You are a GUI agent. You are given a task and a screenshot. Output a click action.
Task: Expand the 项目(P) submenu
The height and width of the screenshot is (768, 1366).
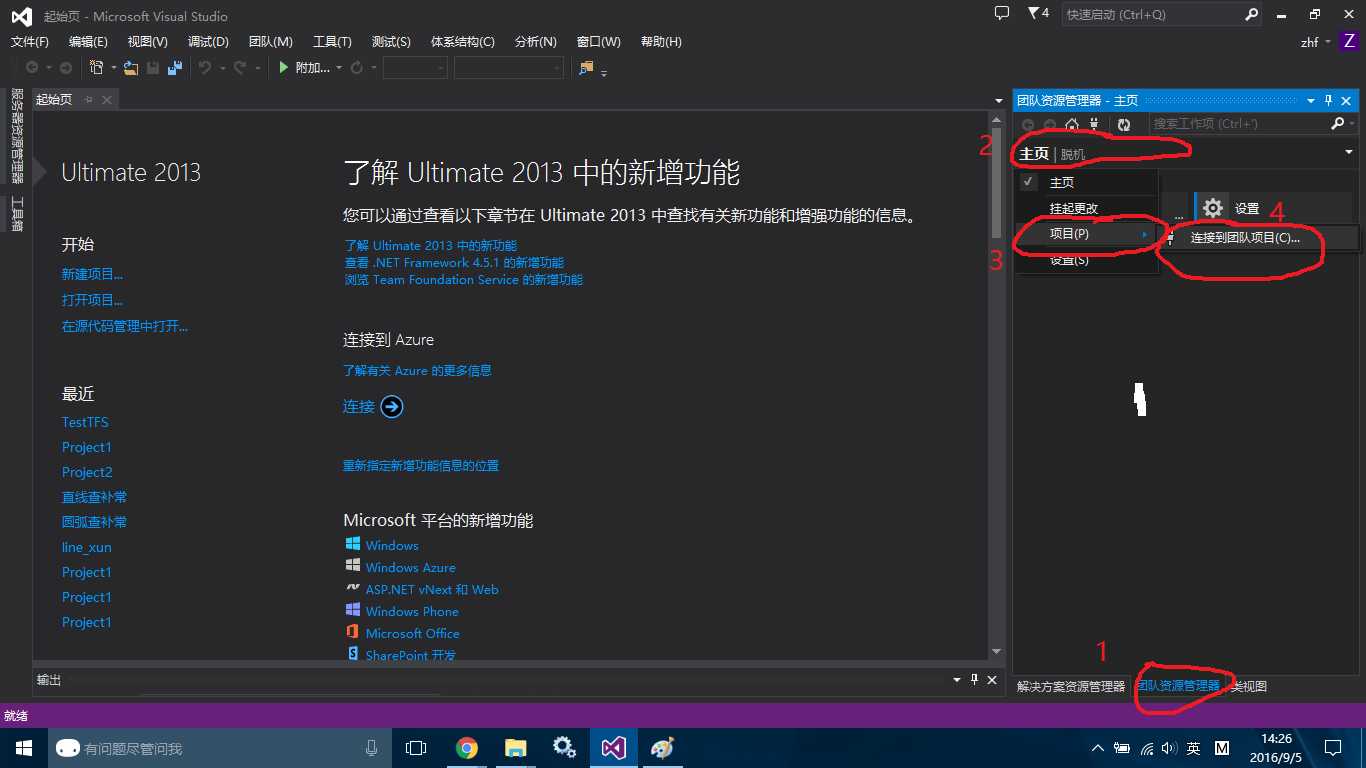pos(1086,234)
